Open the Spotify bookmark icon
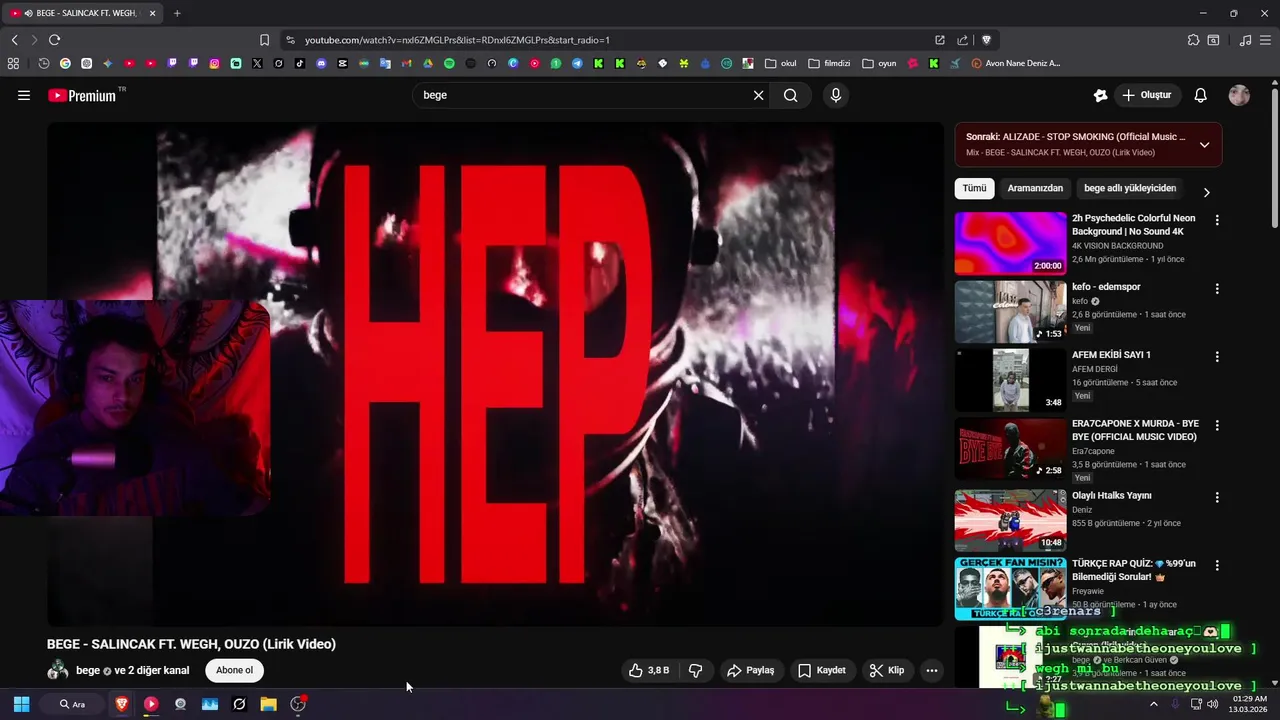The height and width of the screenshot is (720, 1280). [449, 63]
